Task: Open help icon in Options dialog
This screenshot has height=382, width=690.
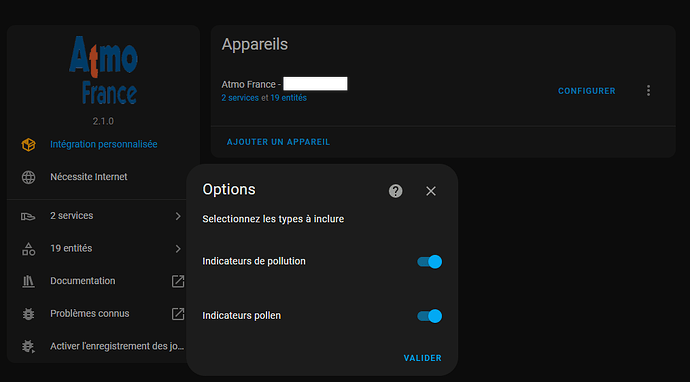Action: (396, 191)
